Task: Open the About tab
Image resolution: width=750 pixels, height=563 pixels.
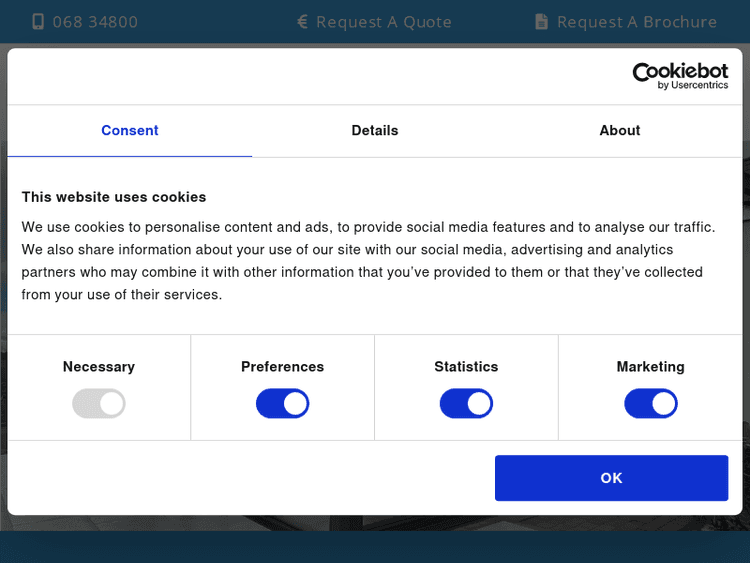Action: [x=620, y=130]
